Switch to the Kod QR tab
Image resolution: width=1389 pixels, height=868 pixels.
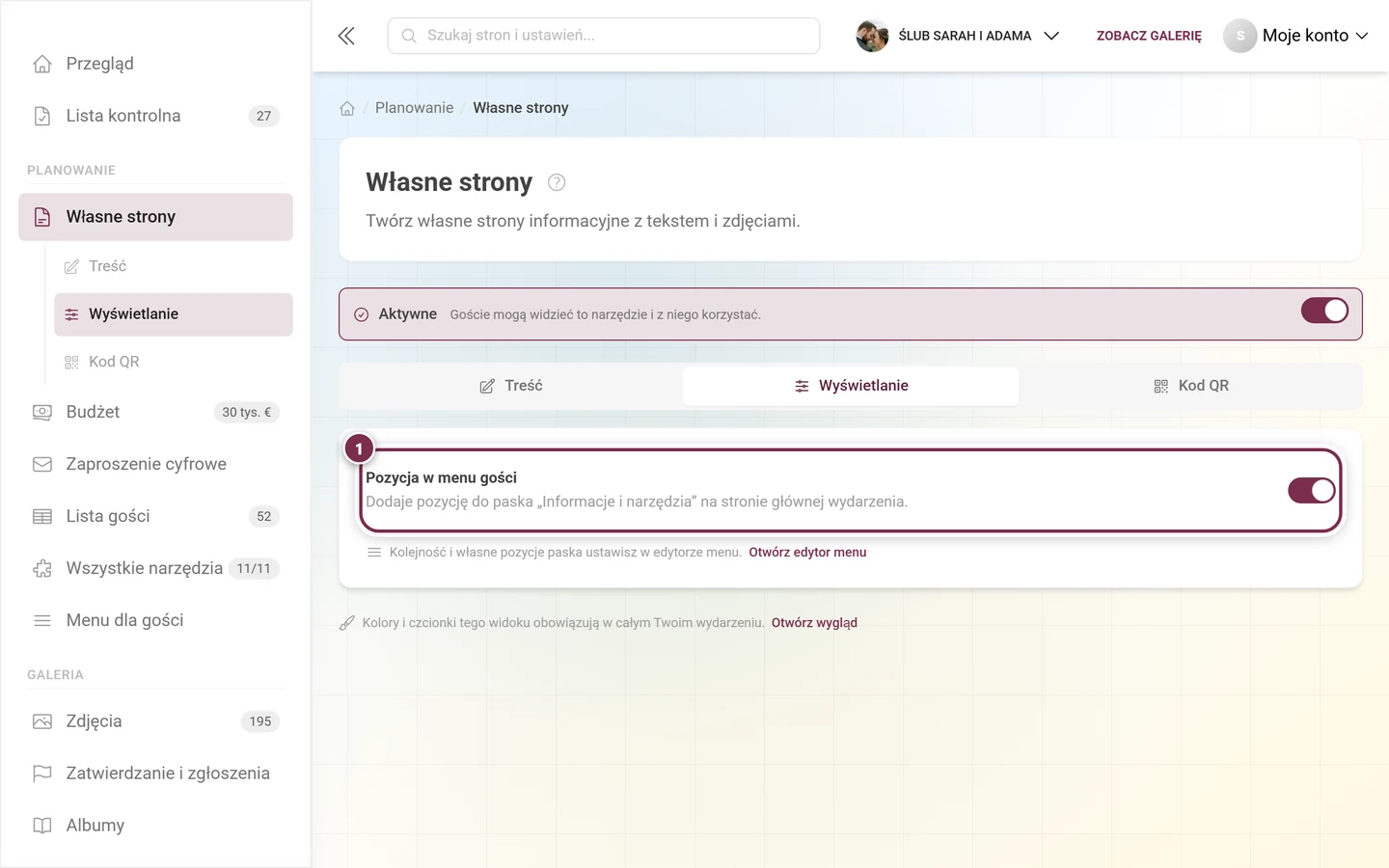coord(1190,386)
